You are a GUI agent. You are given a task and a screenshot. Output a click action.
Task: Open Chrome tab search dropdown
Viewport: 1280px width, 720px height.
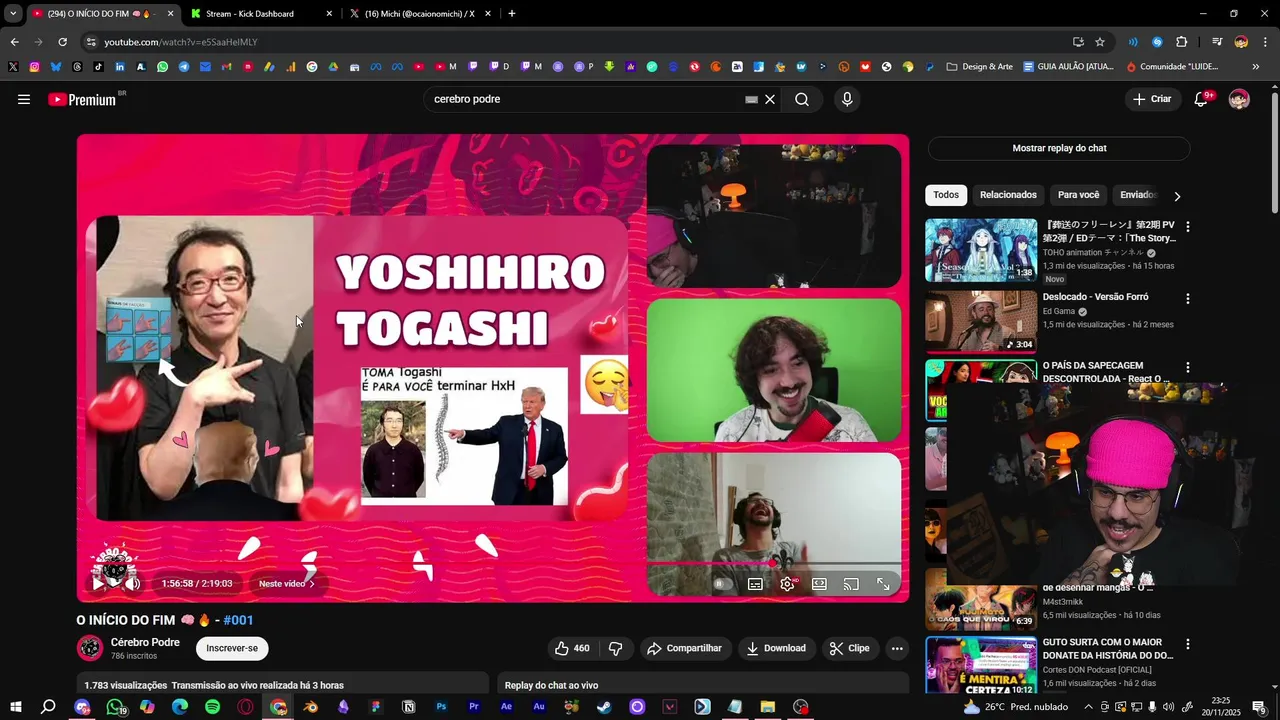pyautogui.click(x=13, y=13)
